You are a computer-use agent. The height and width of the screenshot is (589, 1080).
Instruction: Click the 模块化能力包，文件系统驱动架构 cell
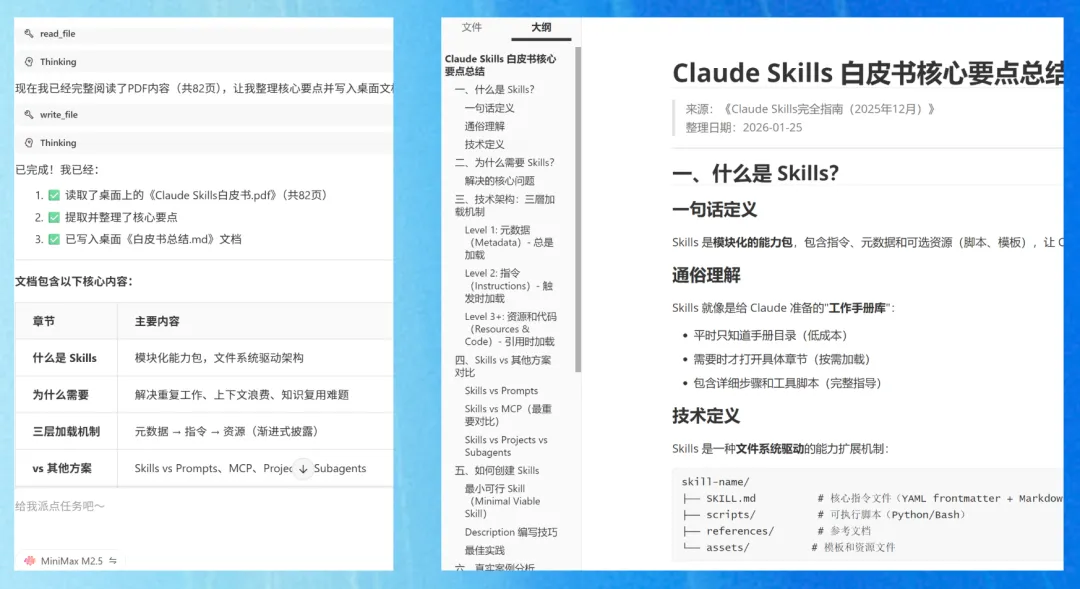click(256, 358)
